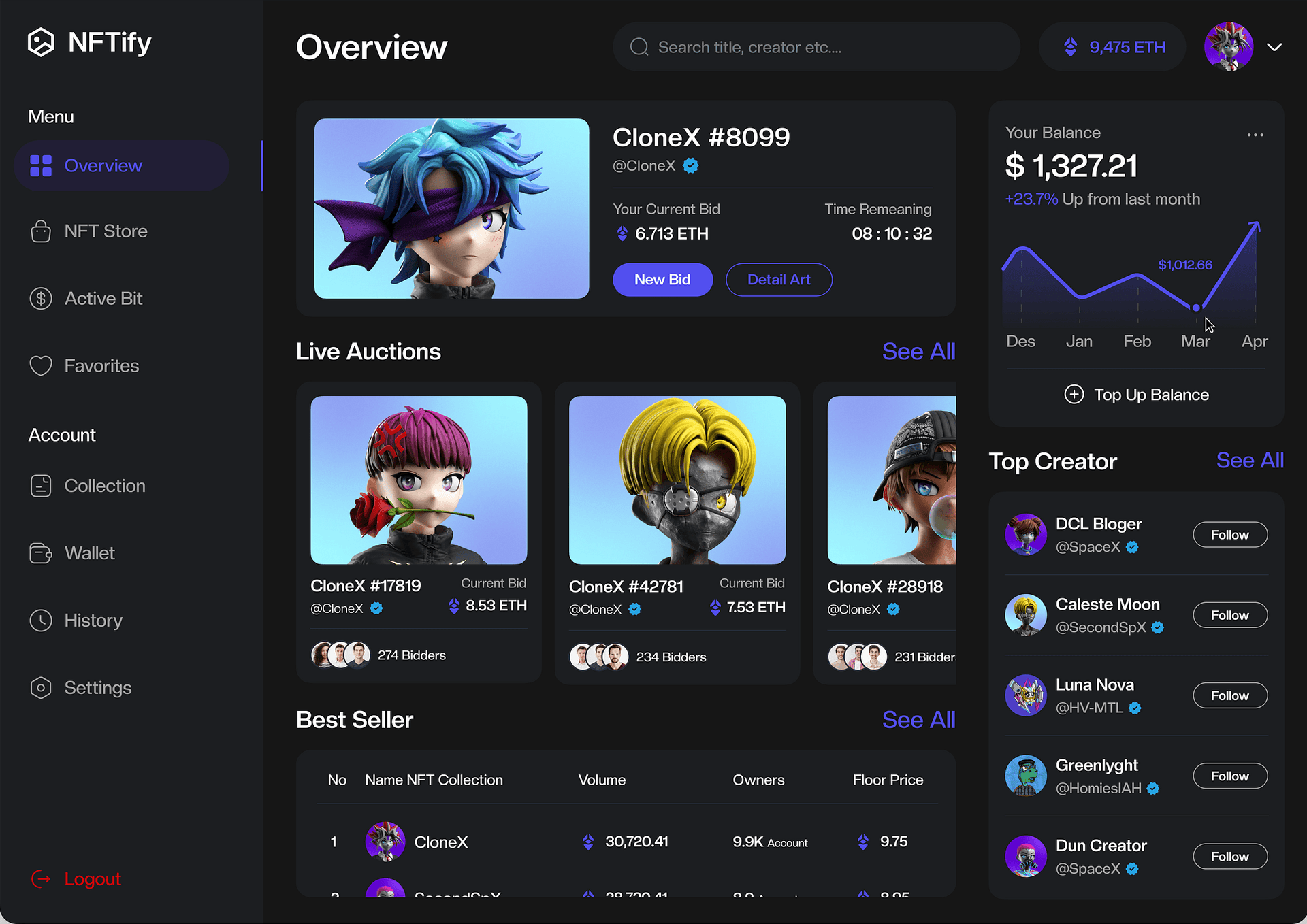
Task: Click the search magnifier icon
Action: pos(639,47)
